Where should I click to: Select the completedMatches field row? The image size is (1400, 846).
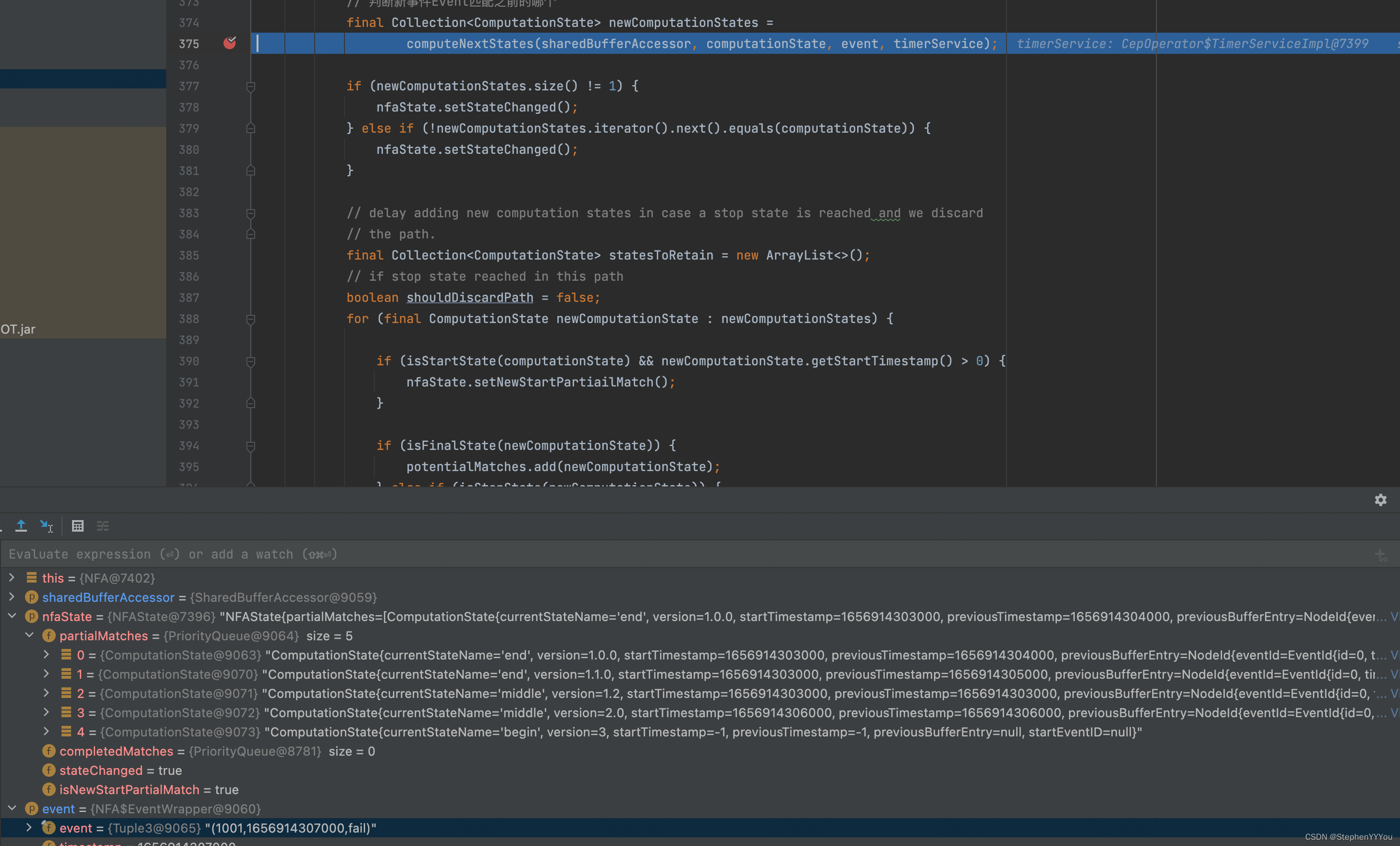point(116,751)
